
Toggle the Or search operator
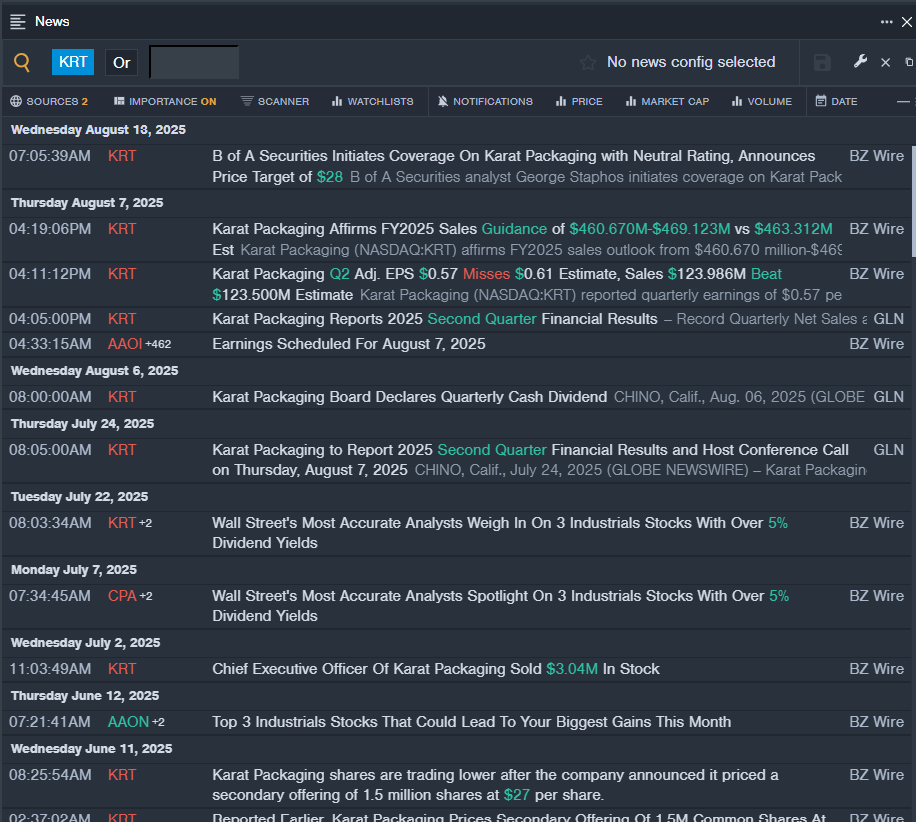122,63
